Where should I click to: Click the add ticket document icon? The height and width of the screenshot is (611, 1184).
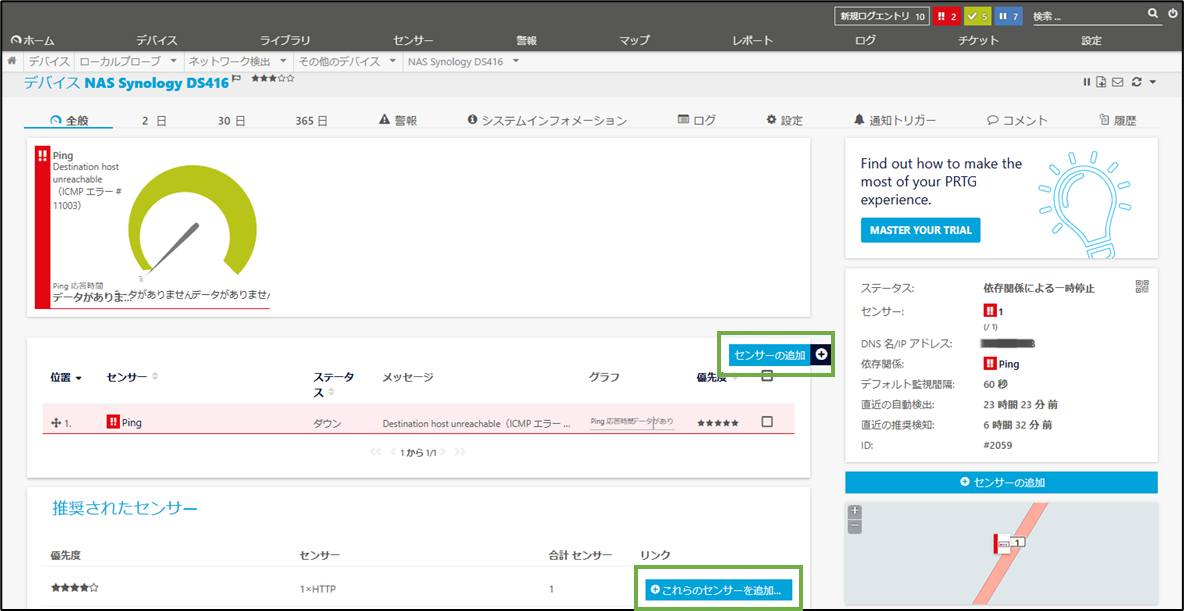pyautogui.click(x=1102, y=82)
